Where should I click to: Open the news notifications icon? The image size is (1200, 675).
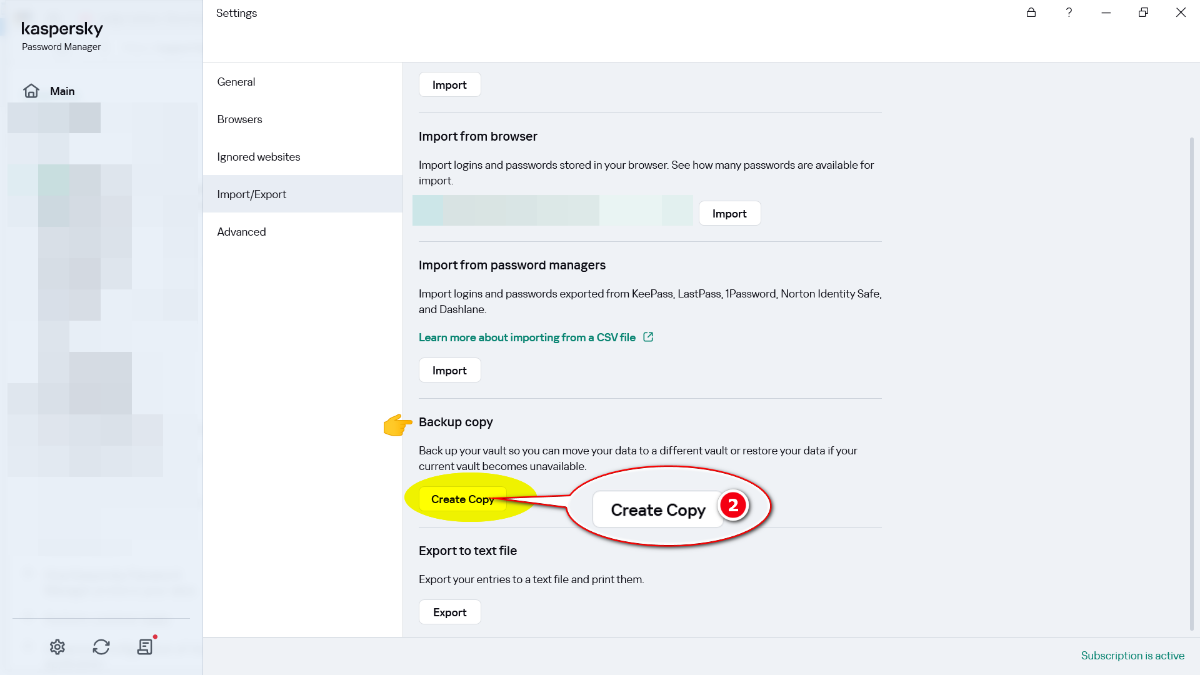[145, 647]
